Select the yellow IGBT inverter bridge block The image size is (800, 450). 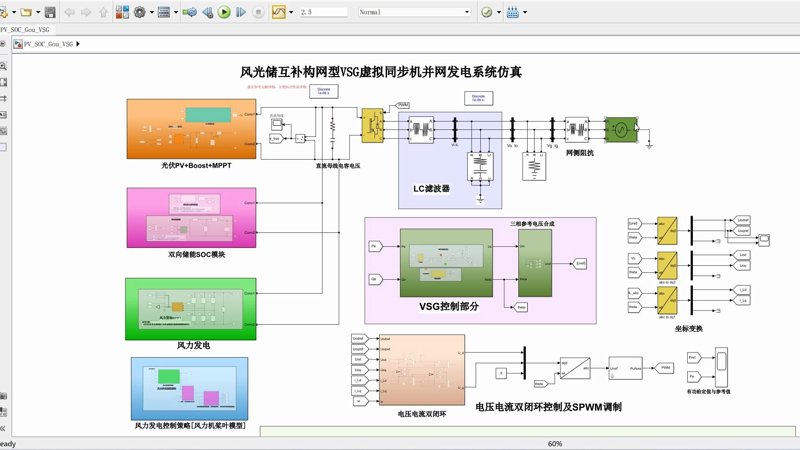pyautogui.click(x=372, y=126)
